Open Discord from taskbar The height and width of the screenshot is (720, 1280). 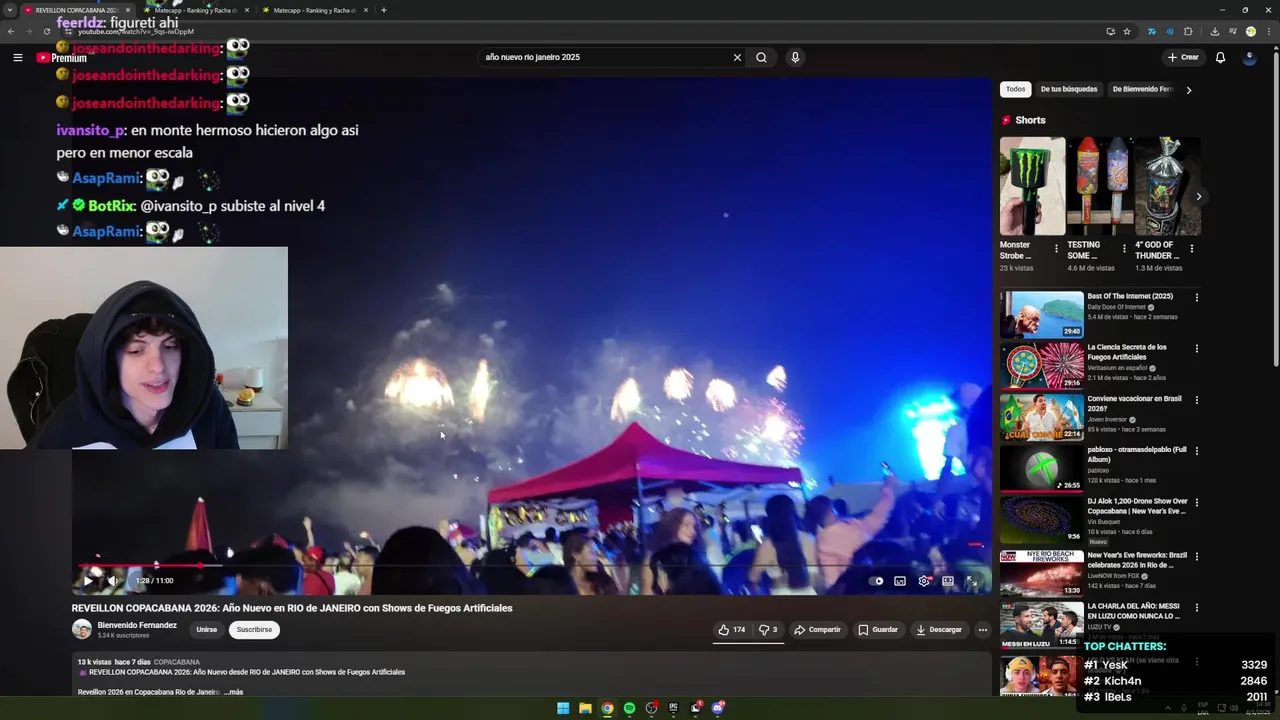click(717, 708)
